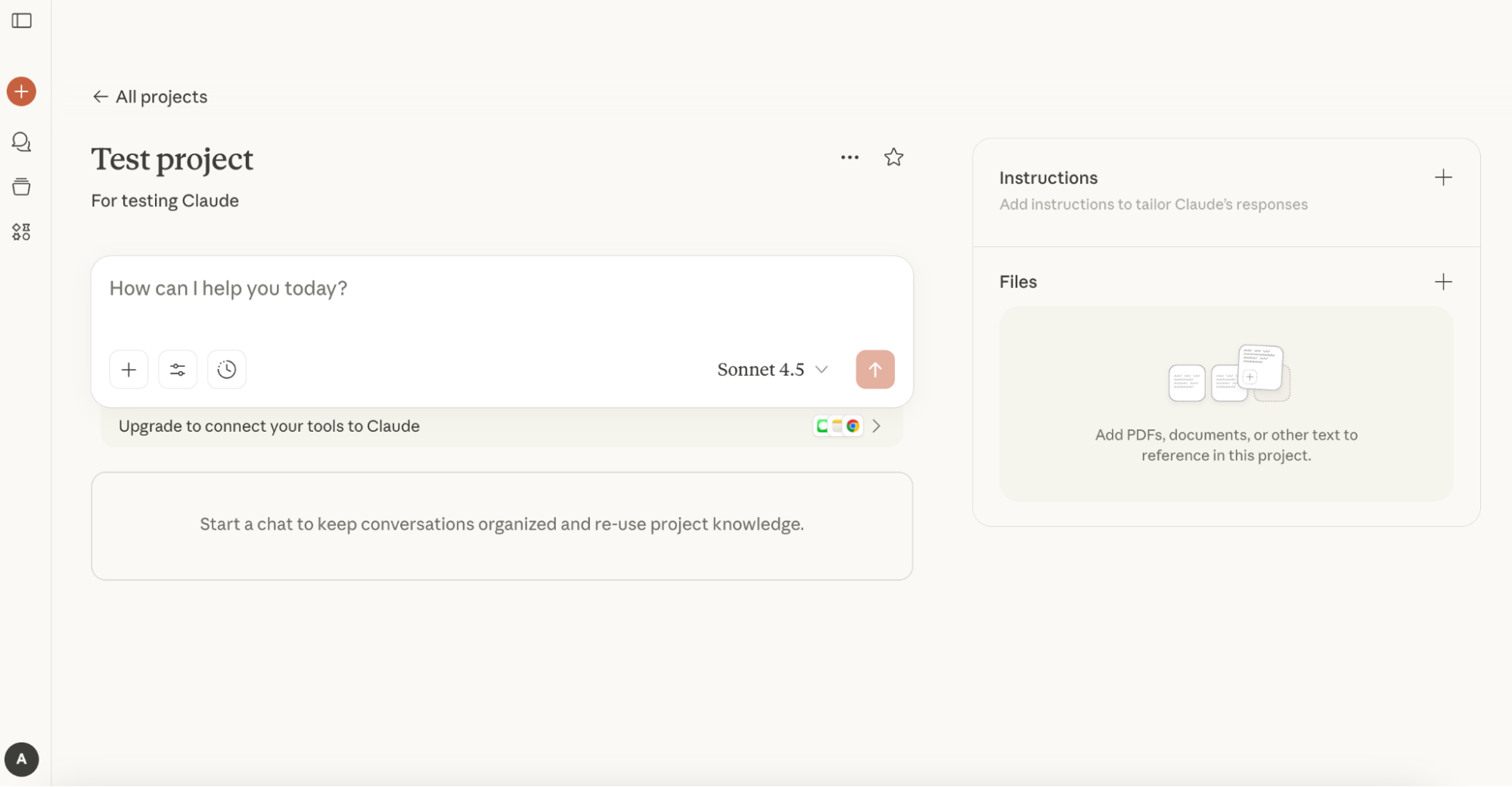Open the Artifacts icon in sidebar

point(22,232)
